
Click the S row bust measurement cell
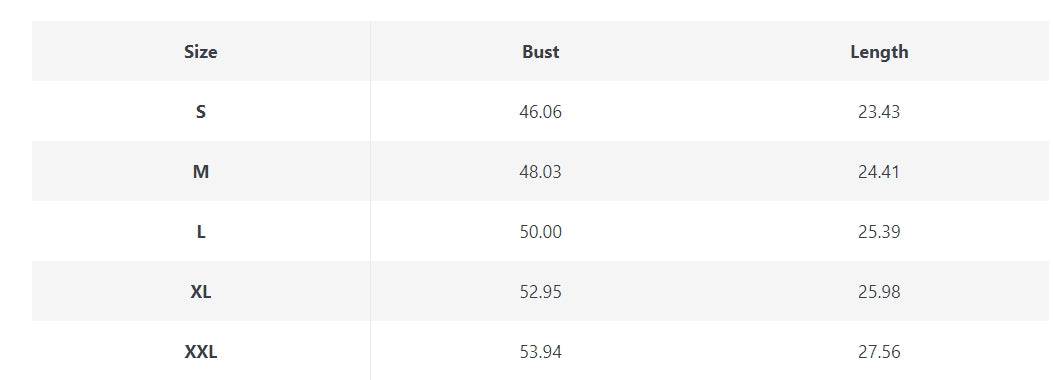(x=541, y=111)
